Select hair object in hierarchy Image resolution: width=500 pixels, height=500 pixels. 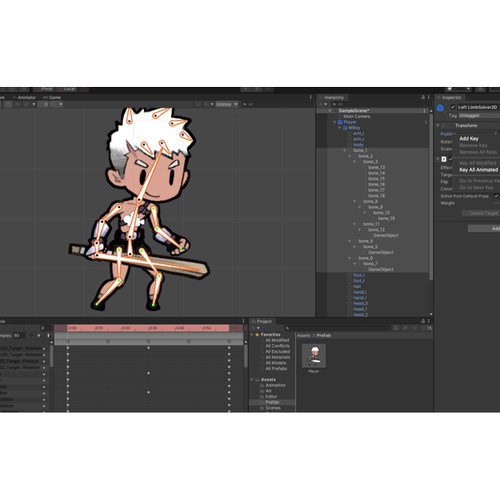pyautogui.click(x=357, y=286)
